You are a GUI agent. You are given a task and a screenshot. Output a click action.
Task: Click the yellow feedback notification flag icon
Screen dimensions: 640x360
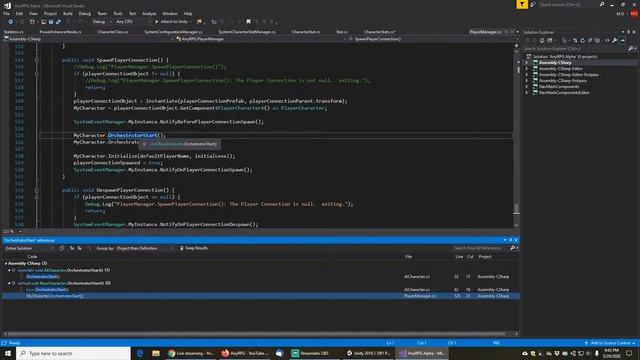[522, 4]
